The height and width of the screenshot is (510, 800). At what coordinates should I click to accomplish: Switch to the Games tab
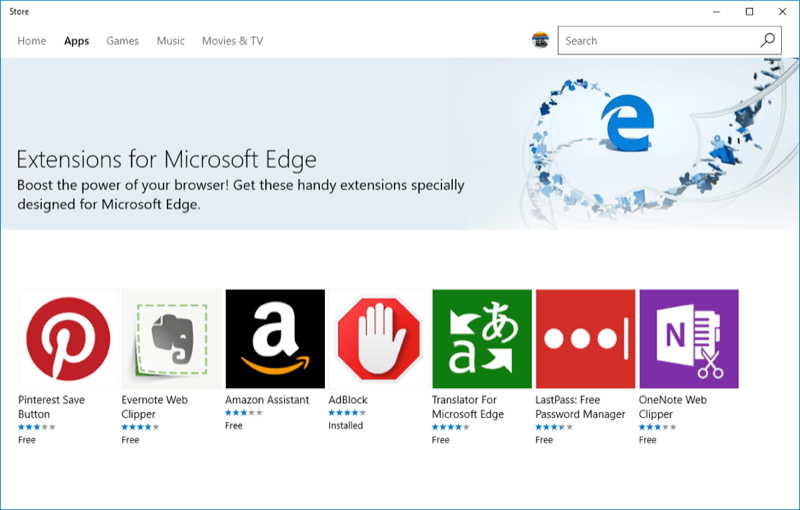click(x=122, y=41)
